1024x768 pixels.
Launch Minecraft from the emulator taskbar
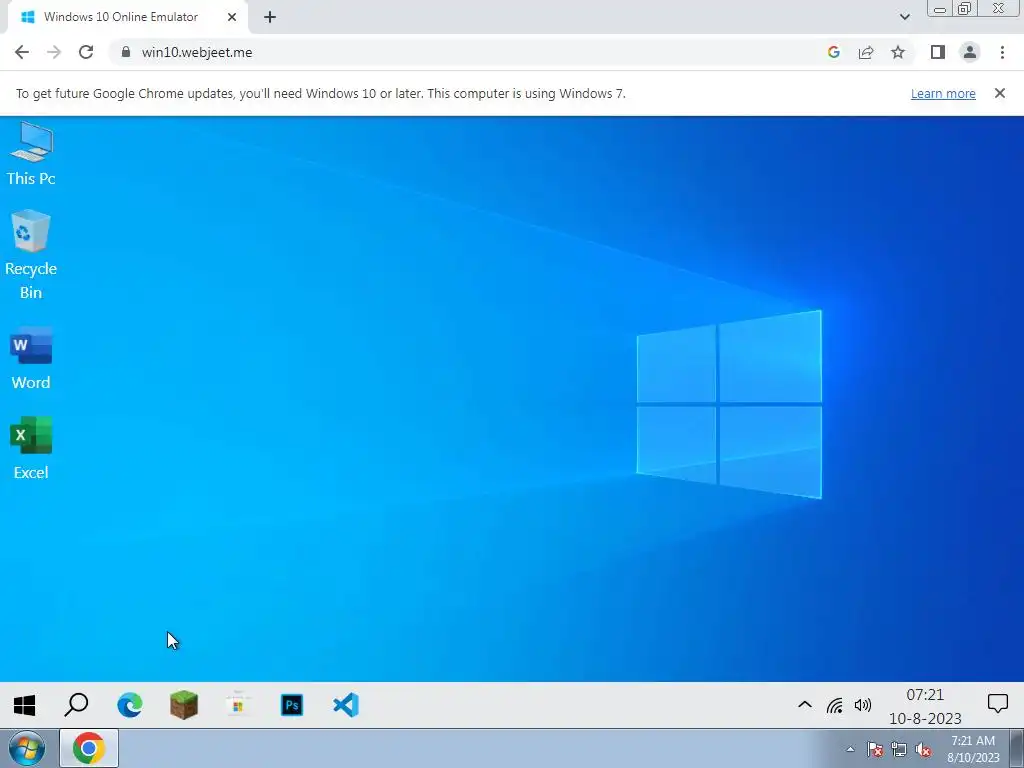pos(184,705)
